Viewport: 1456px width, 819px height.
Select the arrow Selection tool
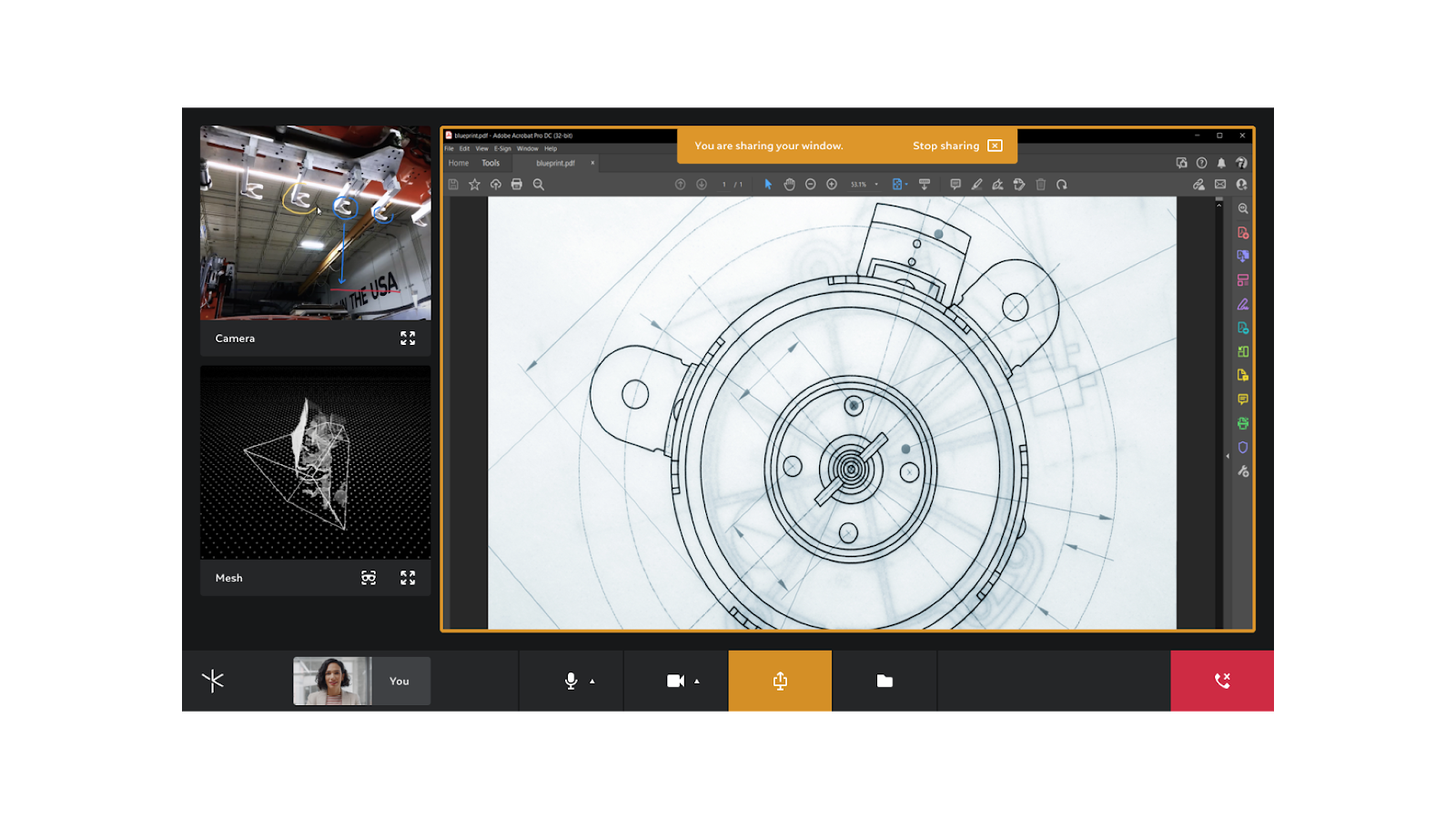(x=768, y=184)
